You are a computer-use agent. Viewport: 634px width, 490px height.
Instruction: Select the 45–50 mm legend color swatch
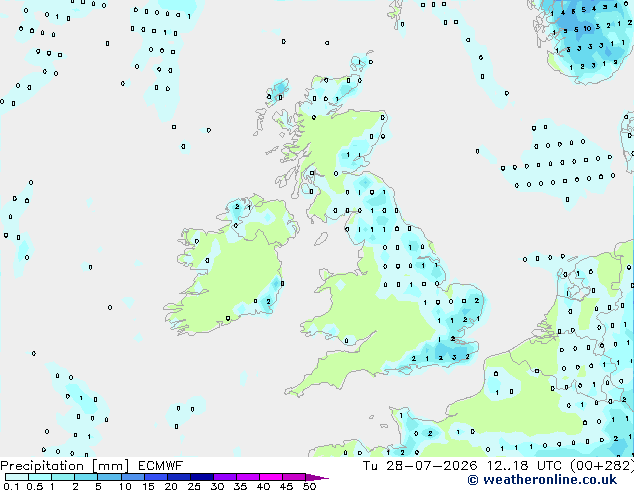point(294,477)
